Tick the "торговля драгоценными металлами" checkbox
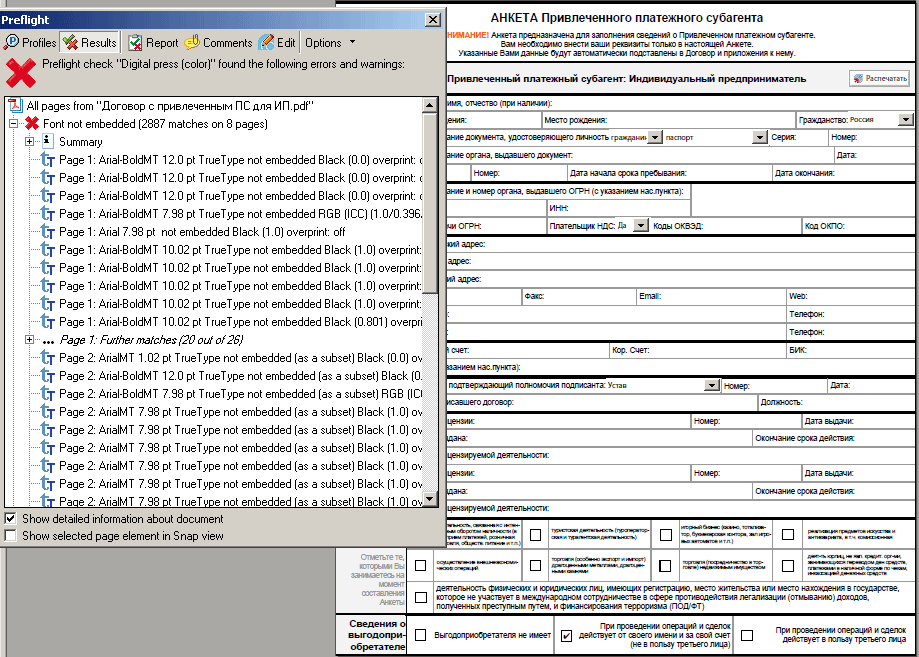This screenshot has width=919, height=657. (x=535, y=566)
